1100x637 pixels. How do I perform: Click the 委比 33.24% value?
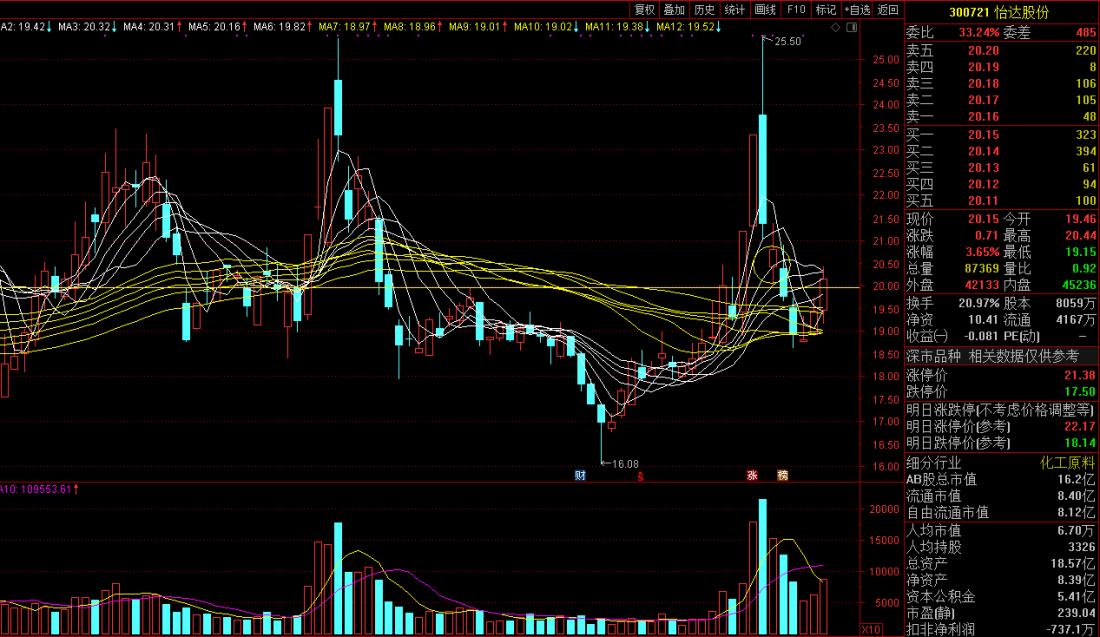tap(979, 32)
